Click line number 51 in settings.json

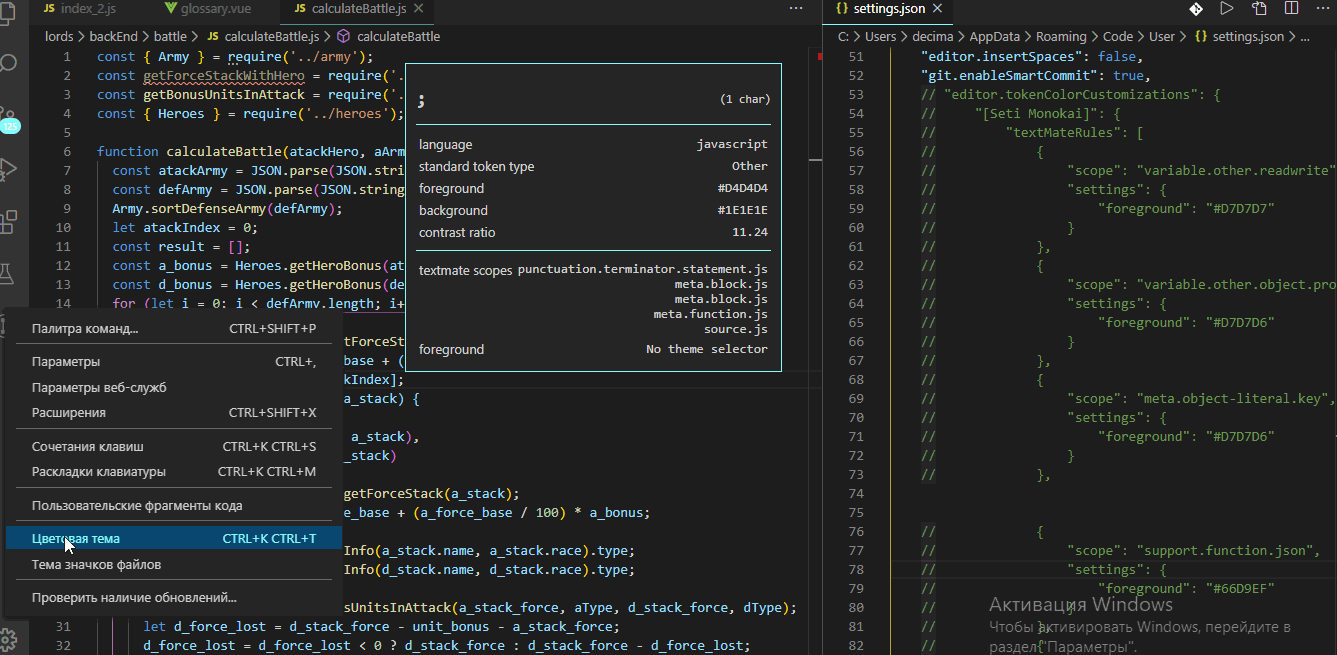point(855,56)
